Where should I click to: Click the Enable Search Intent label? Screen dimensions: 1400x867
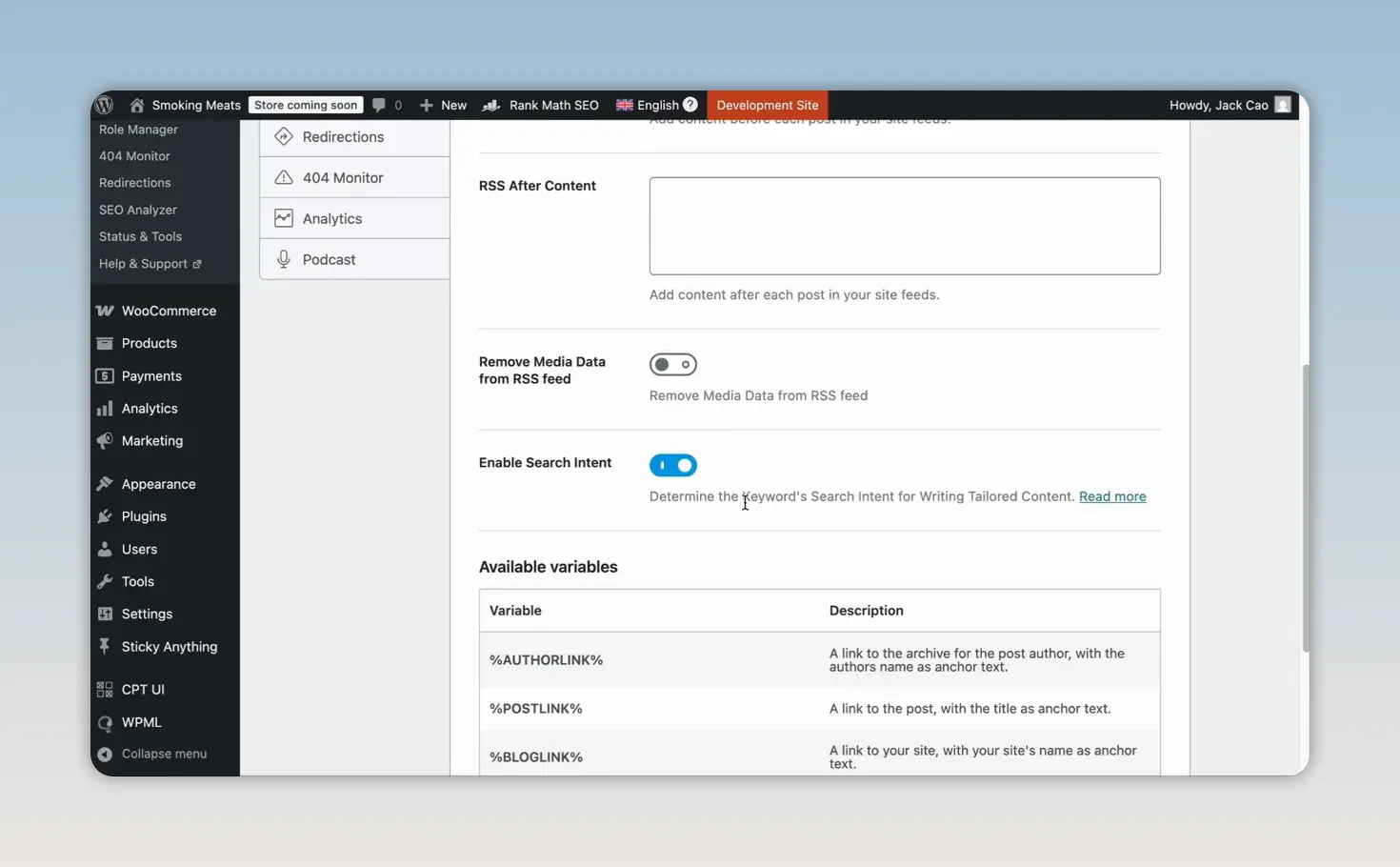[545, 463]
